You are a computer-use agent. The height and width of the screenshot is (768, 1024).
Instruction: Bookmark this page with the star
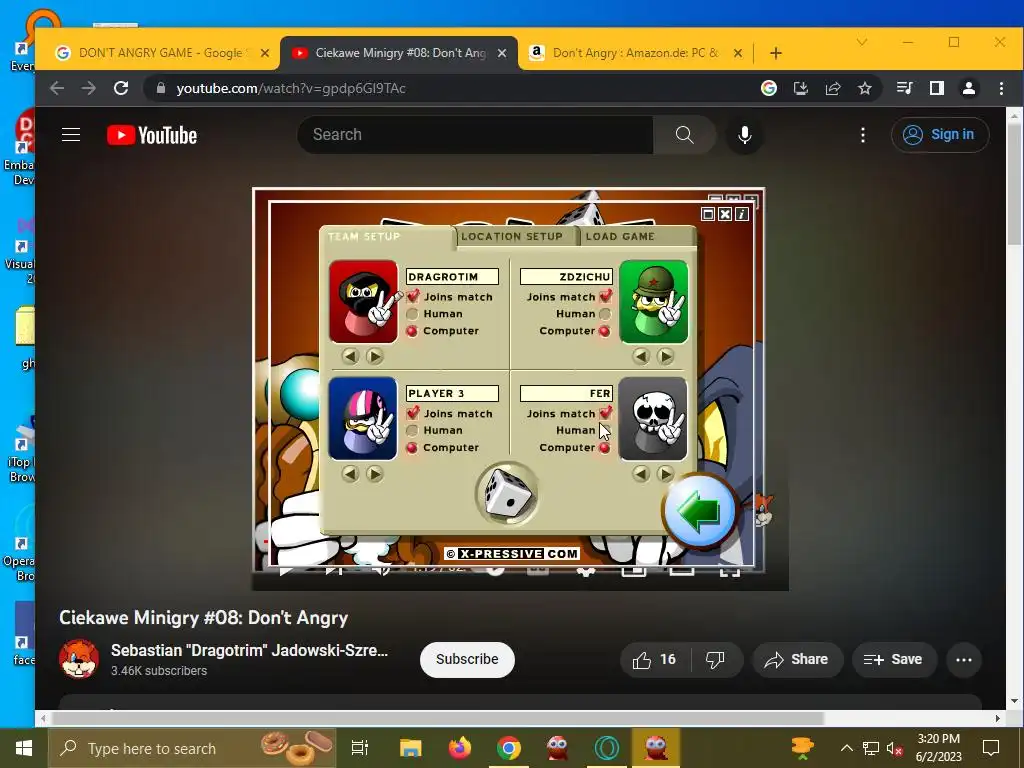point(865,88)
